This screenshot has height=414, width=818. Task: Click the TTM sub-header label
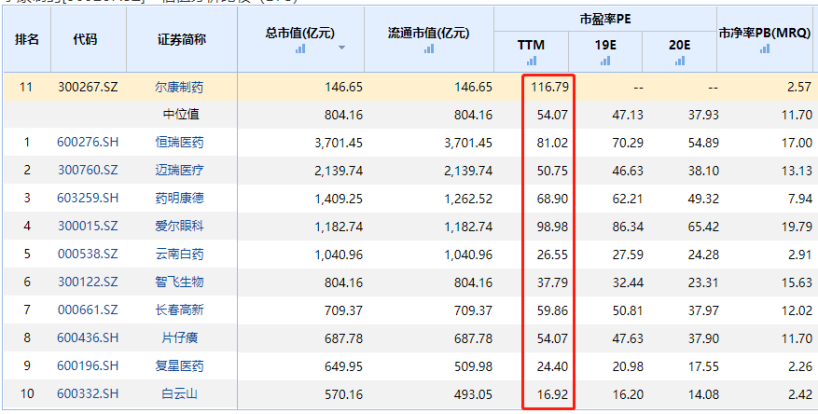(x=531, y=45)
